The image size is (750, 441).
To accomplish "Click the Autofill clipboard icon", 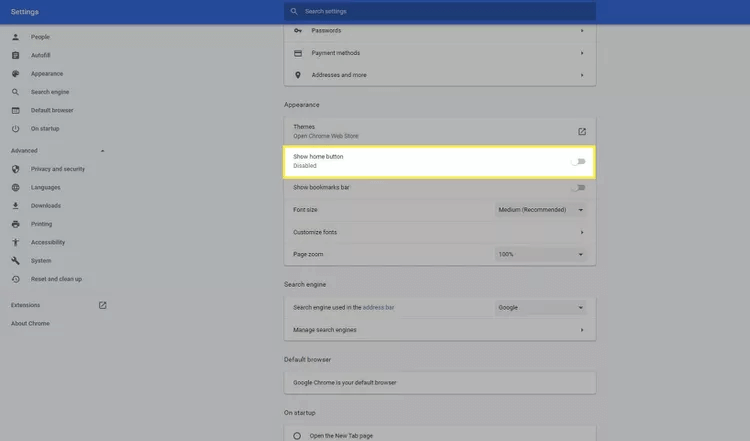I will pos(15,55).
